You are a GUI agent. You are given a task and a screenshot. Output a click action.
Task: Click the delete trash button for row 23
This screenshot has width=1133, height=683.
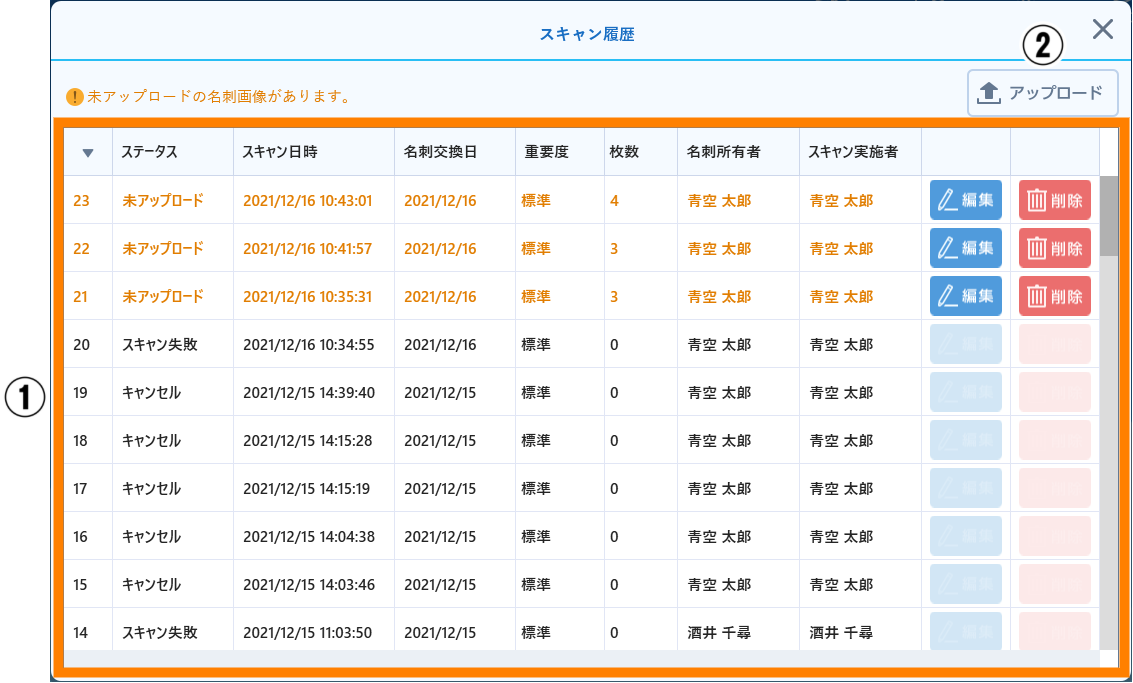click(x=1054, y=200)
